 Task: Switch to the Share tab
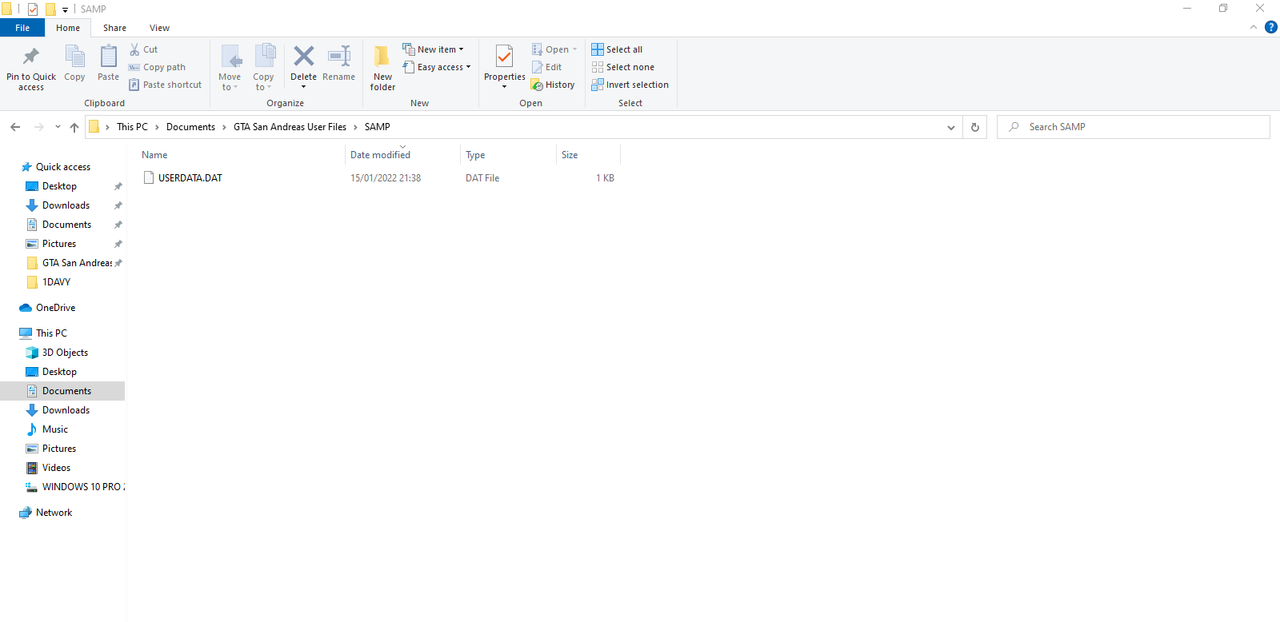[114, 28]
